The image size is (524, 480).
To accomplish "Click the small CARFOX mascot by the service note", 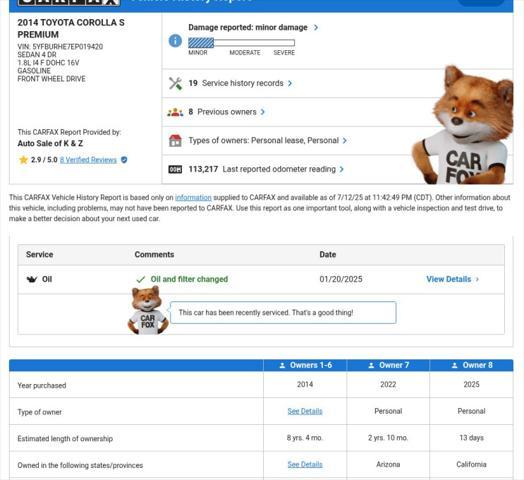I will (147, 310).
